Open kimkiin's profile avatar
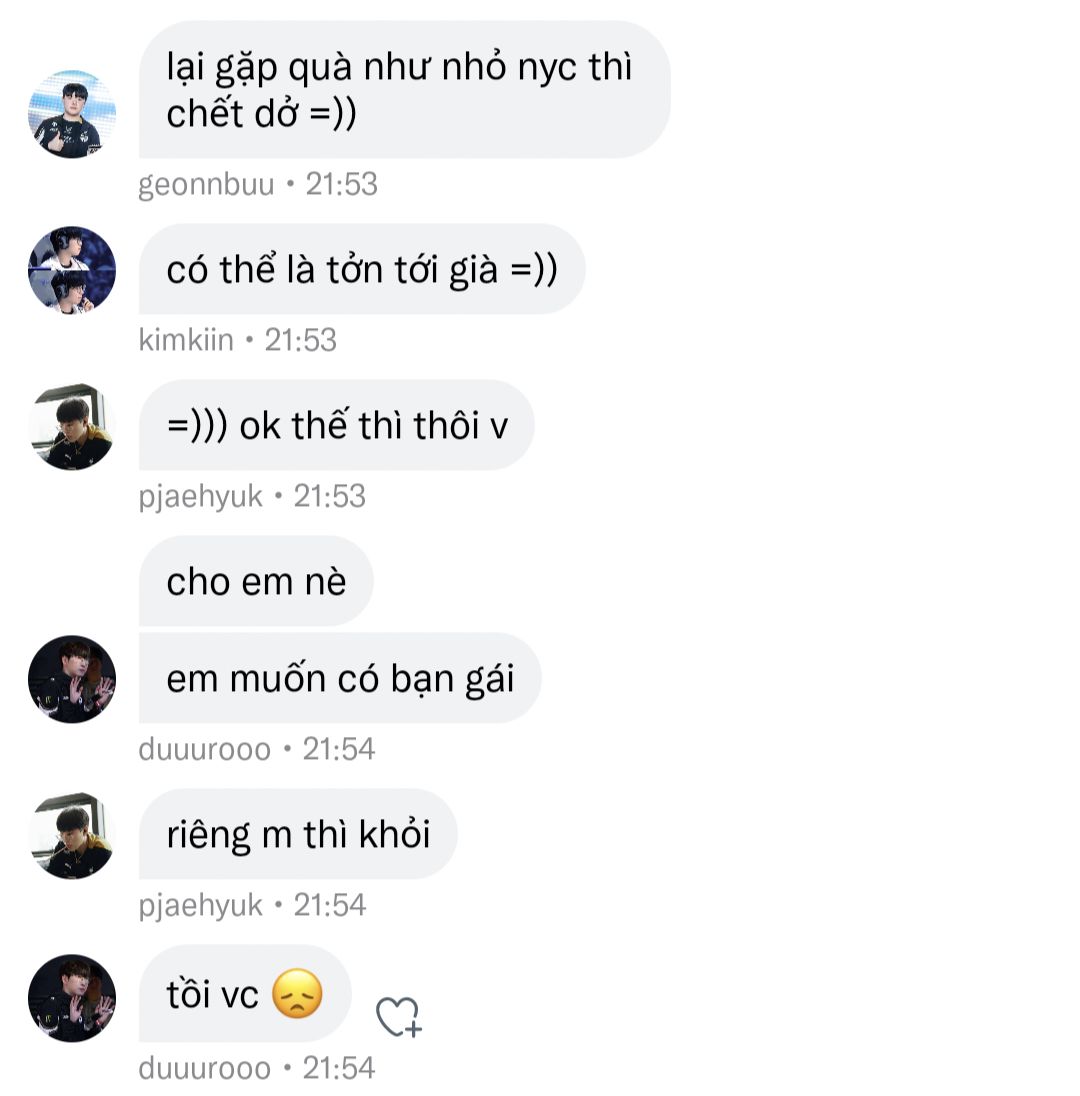 [x=72, y=270]
